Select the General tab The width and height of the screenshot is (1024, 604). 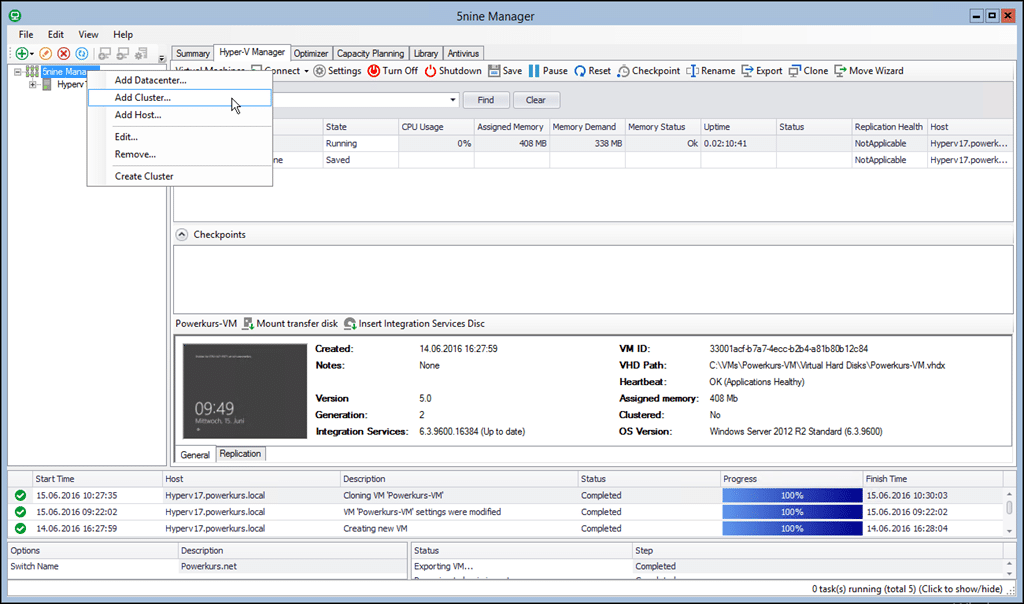[x=195, y=454]
